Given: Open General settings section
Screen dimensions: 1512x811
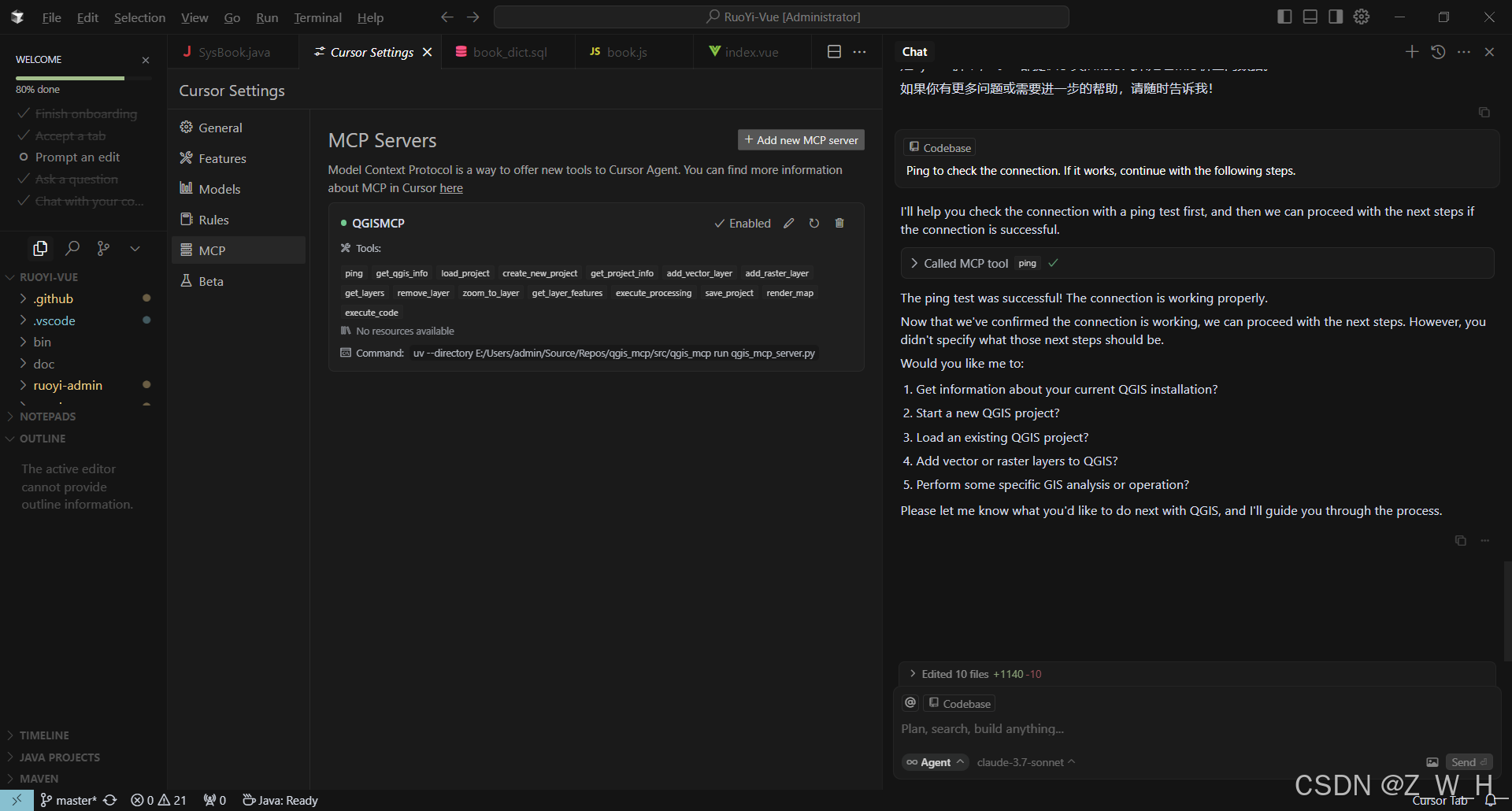Looking at the screenshot, I should click(x=239, y=128).
